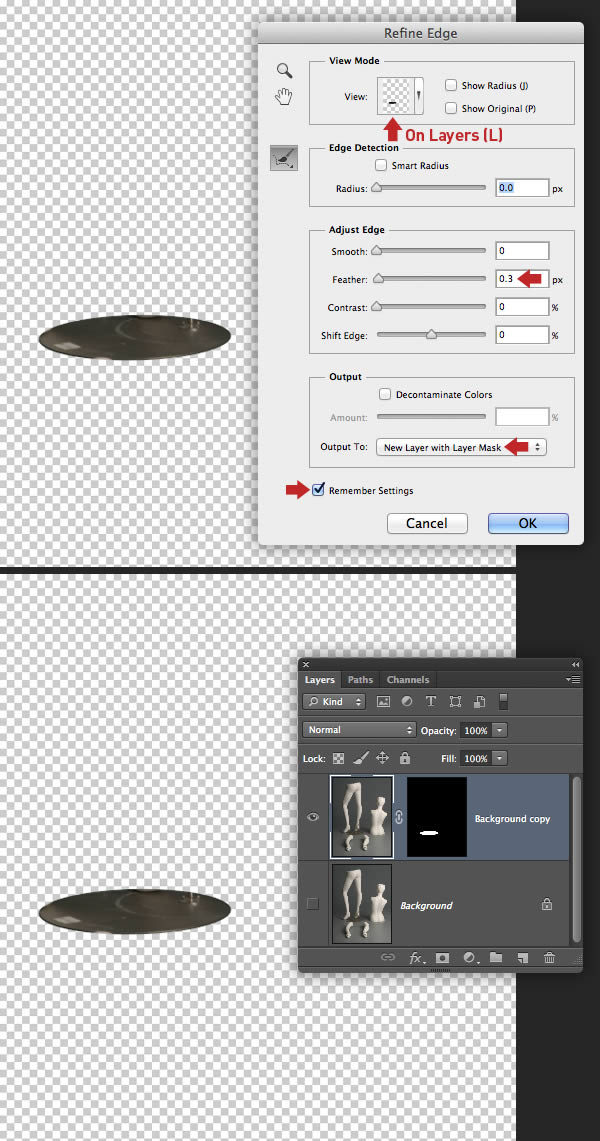Click the Feather slider handle

click(377, 279)
